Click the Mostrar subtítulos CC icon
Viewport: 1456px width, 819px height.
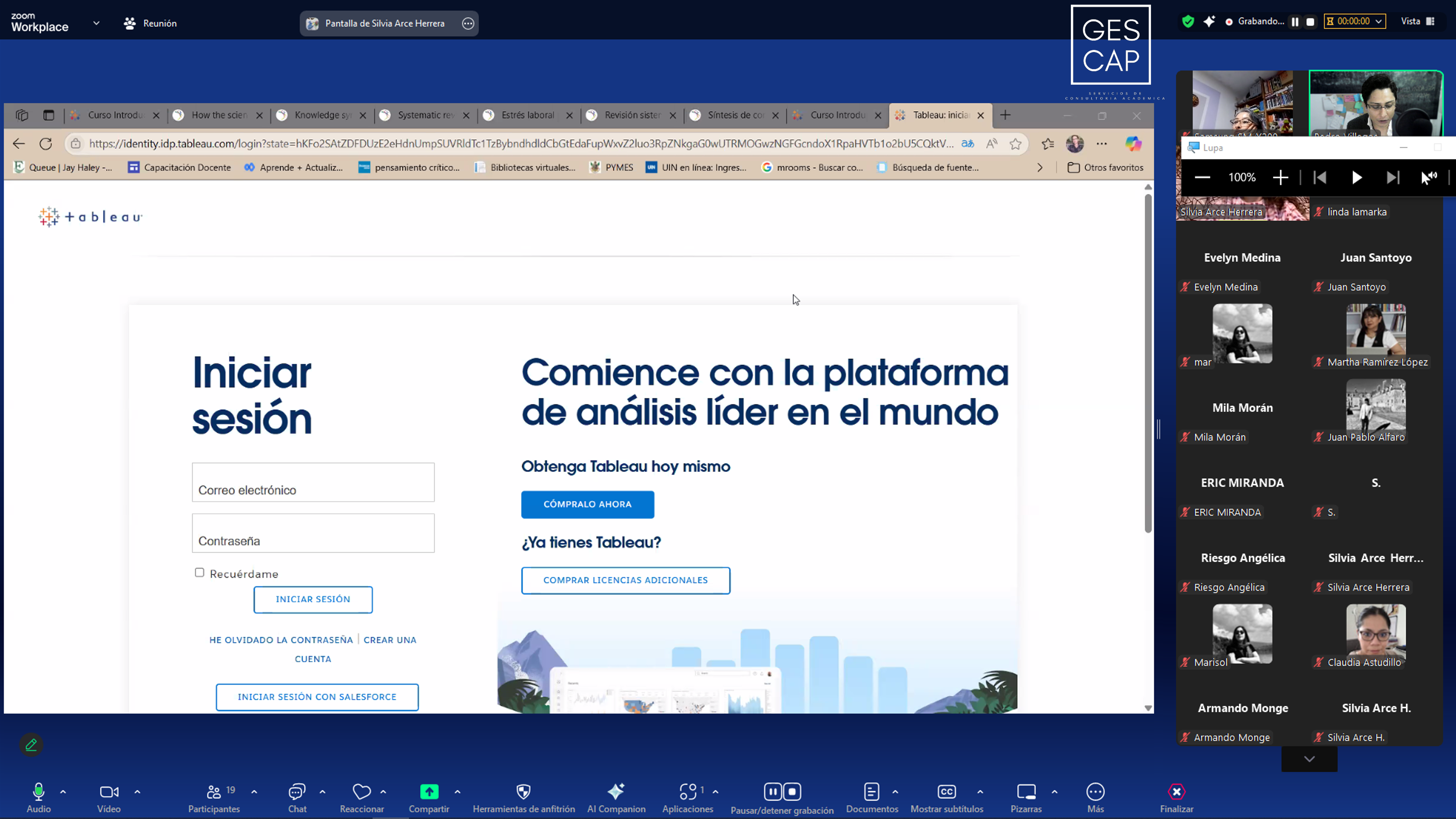click(947, 792)
